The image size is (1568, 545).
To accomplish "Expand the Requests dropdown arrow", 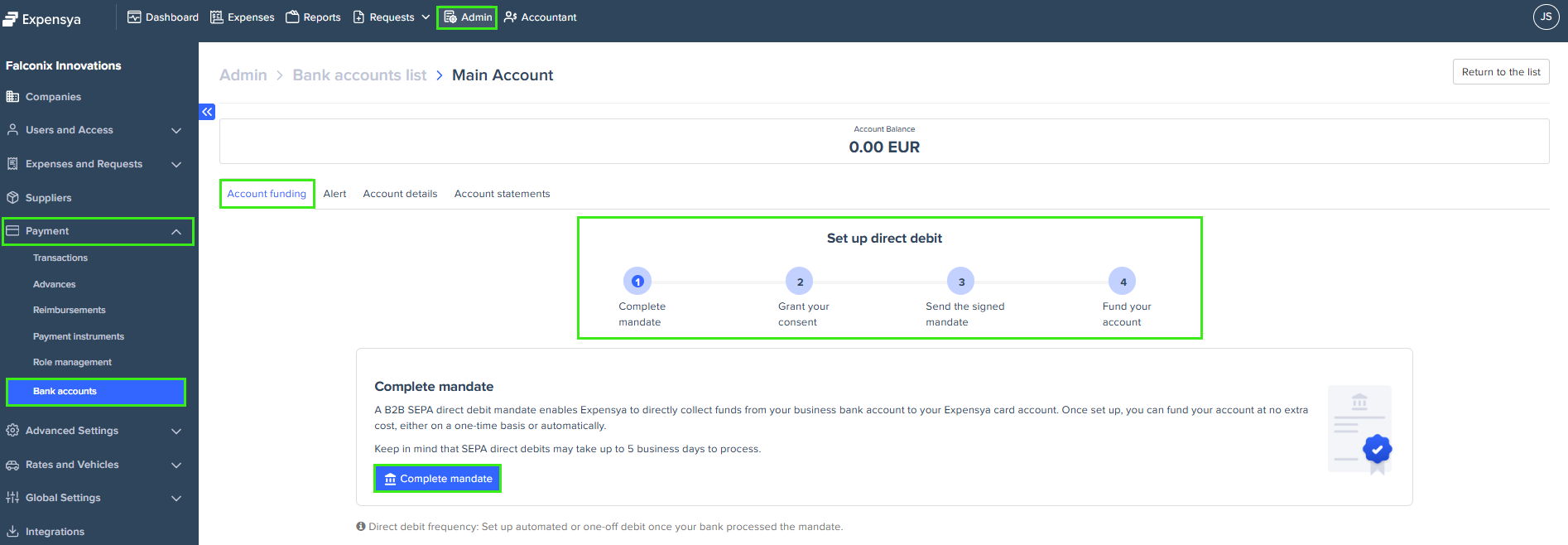I will click(x=426, y=17).
